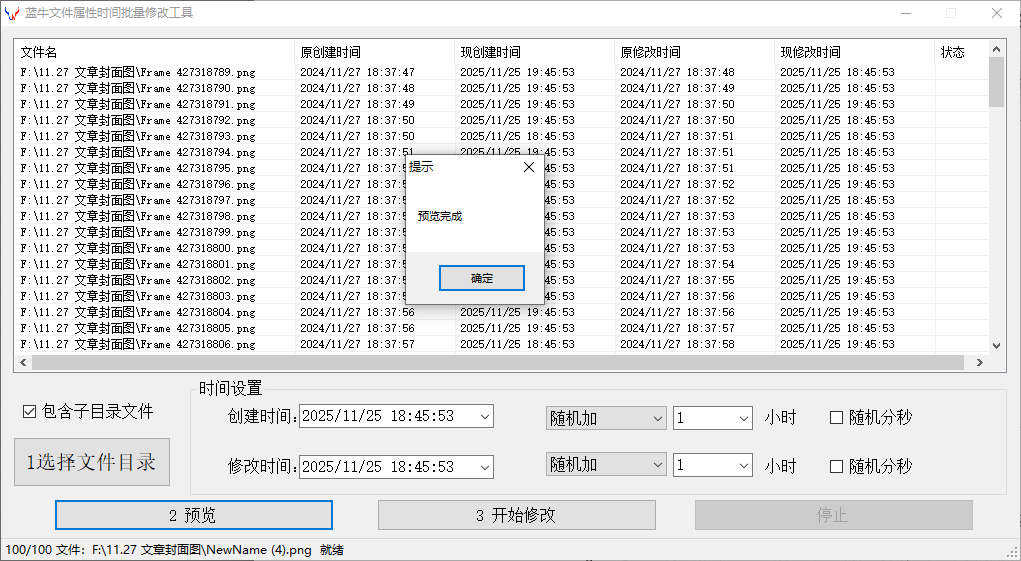Close the 提示 dialog with its X
This screenshot has height=561, width=1021.
529,167
